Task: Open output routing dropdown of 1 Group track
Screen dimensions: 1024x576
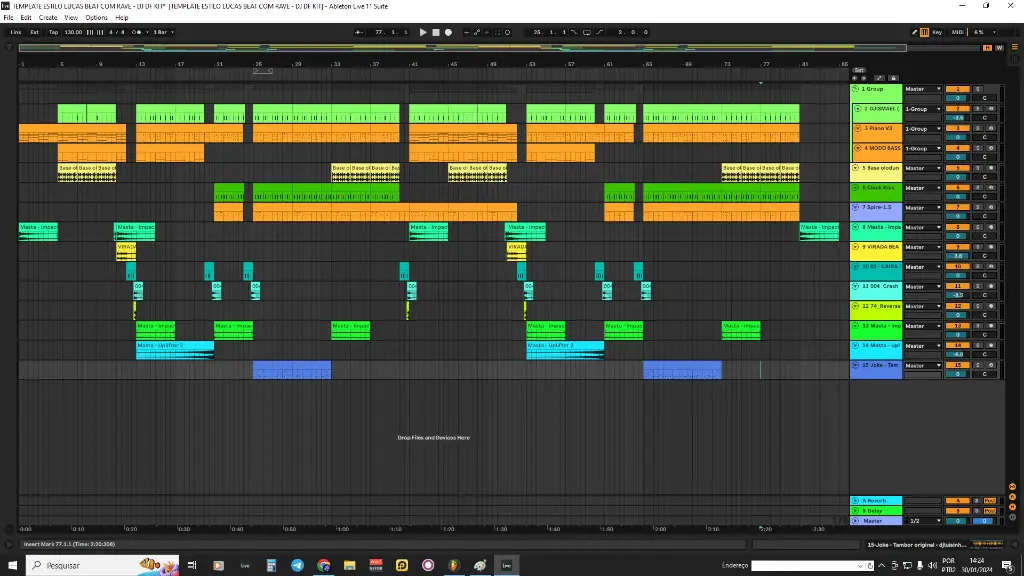Action: click(923, 89)
